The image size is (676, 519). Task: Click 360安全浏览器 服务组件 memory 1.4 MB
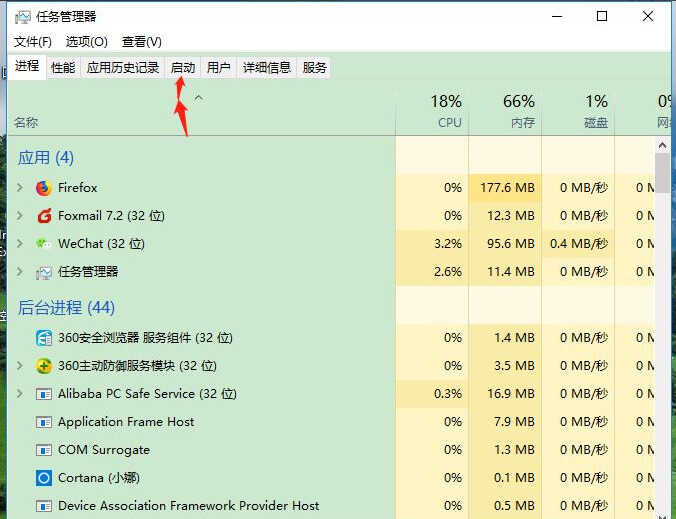point(514,338)
